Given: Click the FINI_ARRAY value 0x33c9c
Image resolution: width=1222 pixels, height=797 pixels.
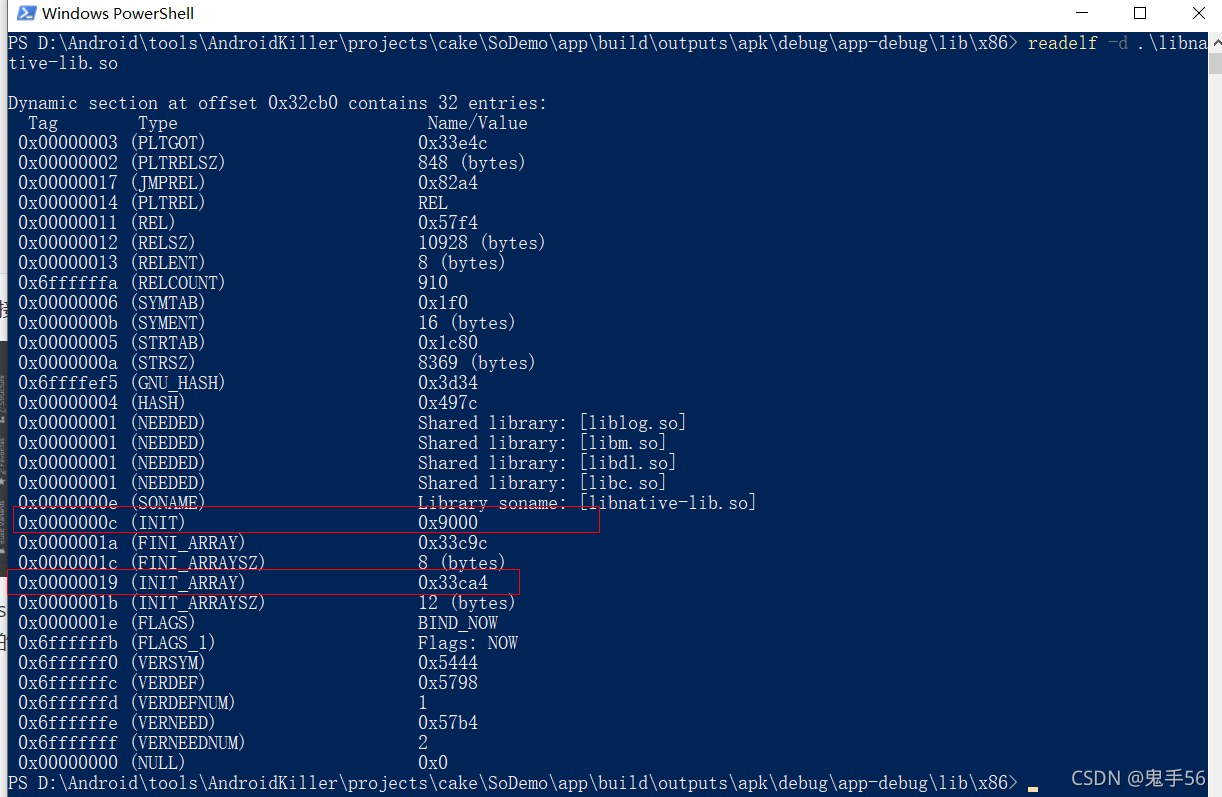Looking at the screenshot, I should pyautogui.click(x=453, y=543).
